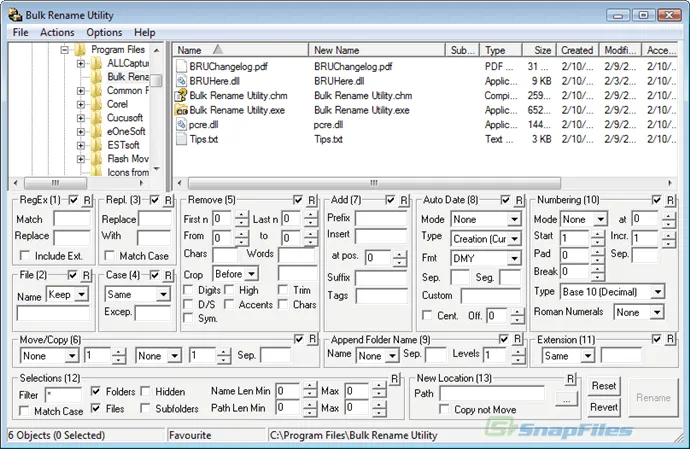690x449 pixels.
Task: Click the R reset button for Numbering (10)
Action: click(670, 201)
